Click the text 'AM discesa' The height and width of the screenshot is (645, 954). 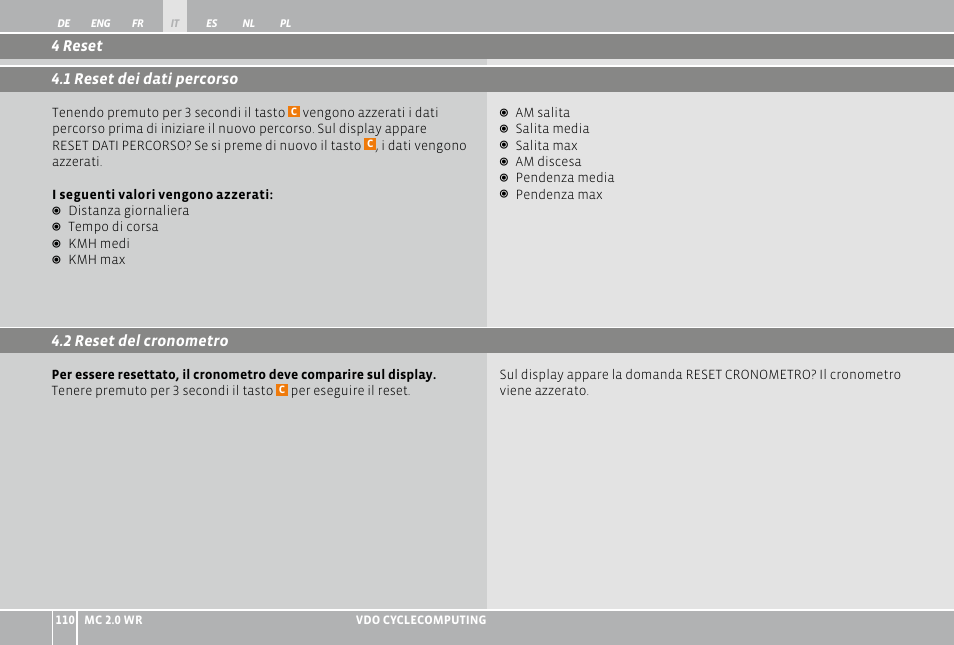point(548,162)
